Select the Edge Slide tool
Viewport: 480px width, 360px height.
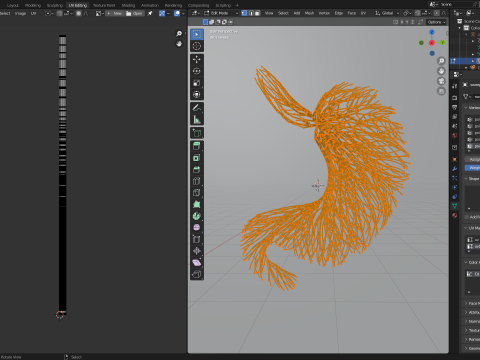197,239
